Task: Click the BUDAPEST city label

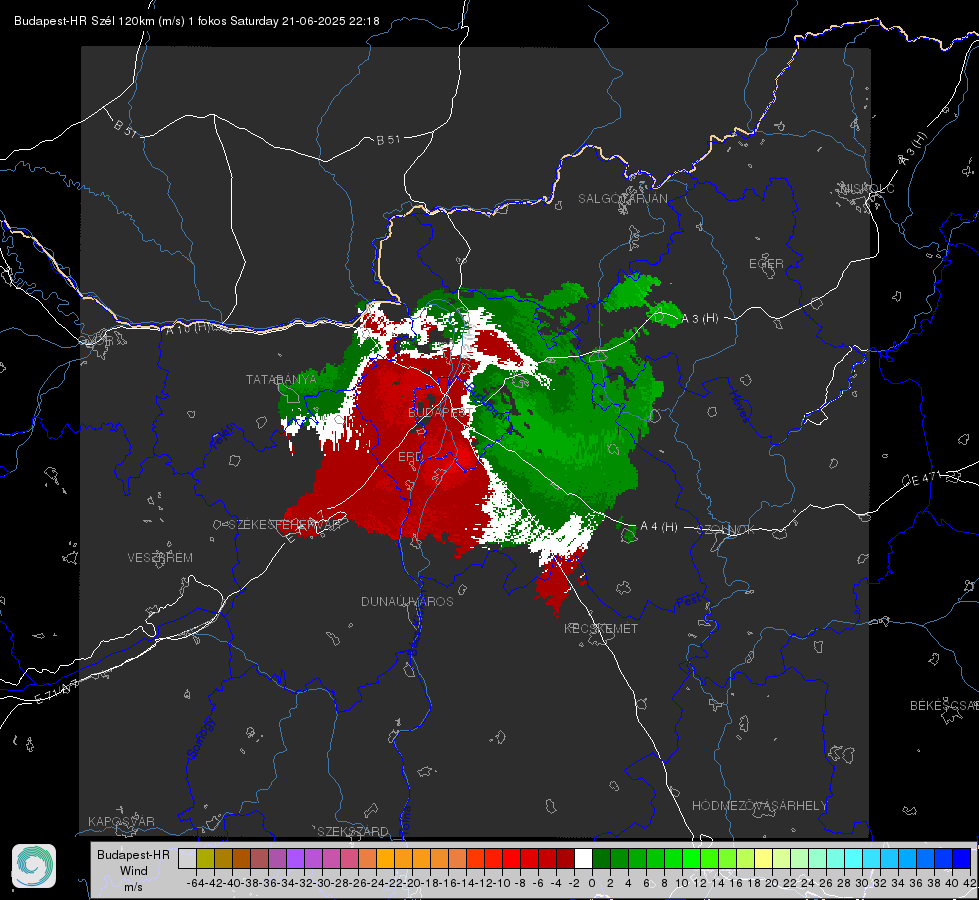Action: point(440,413)
